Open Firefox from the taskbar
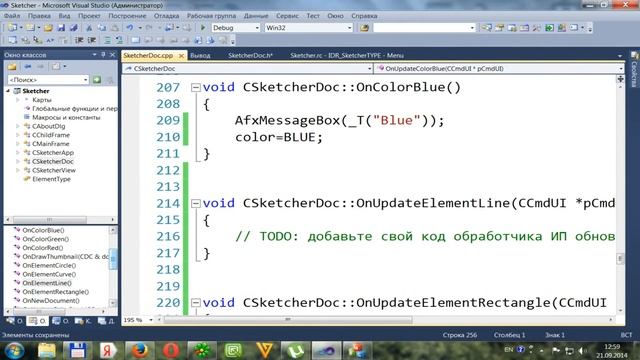The width and height of the screenshot is (640, 360). click(139, 350)
